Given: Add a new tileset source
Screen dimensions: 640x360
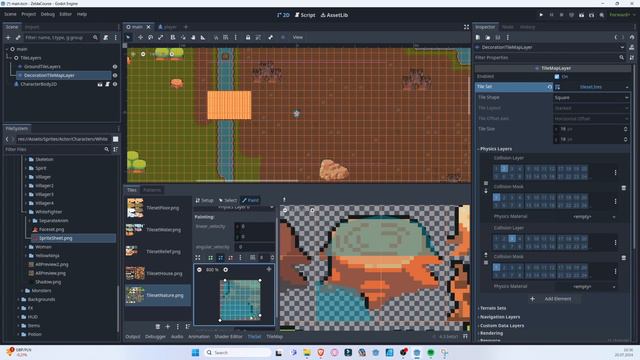Looking at the screenshot, I should 168,327.
